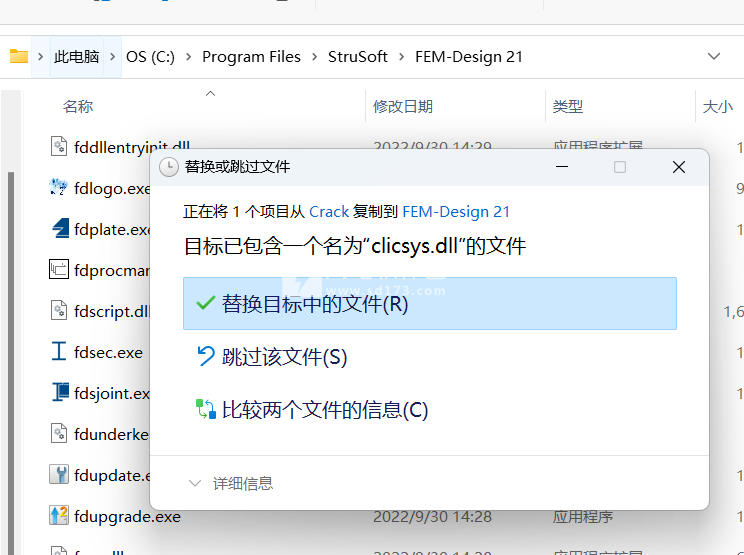Select fdlogo.exe file name

112,188
